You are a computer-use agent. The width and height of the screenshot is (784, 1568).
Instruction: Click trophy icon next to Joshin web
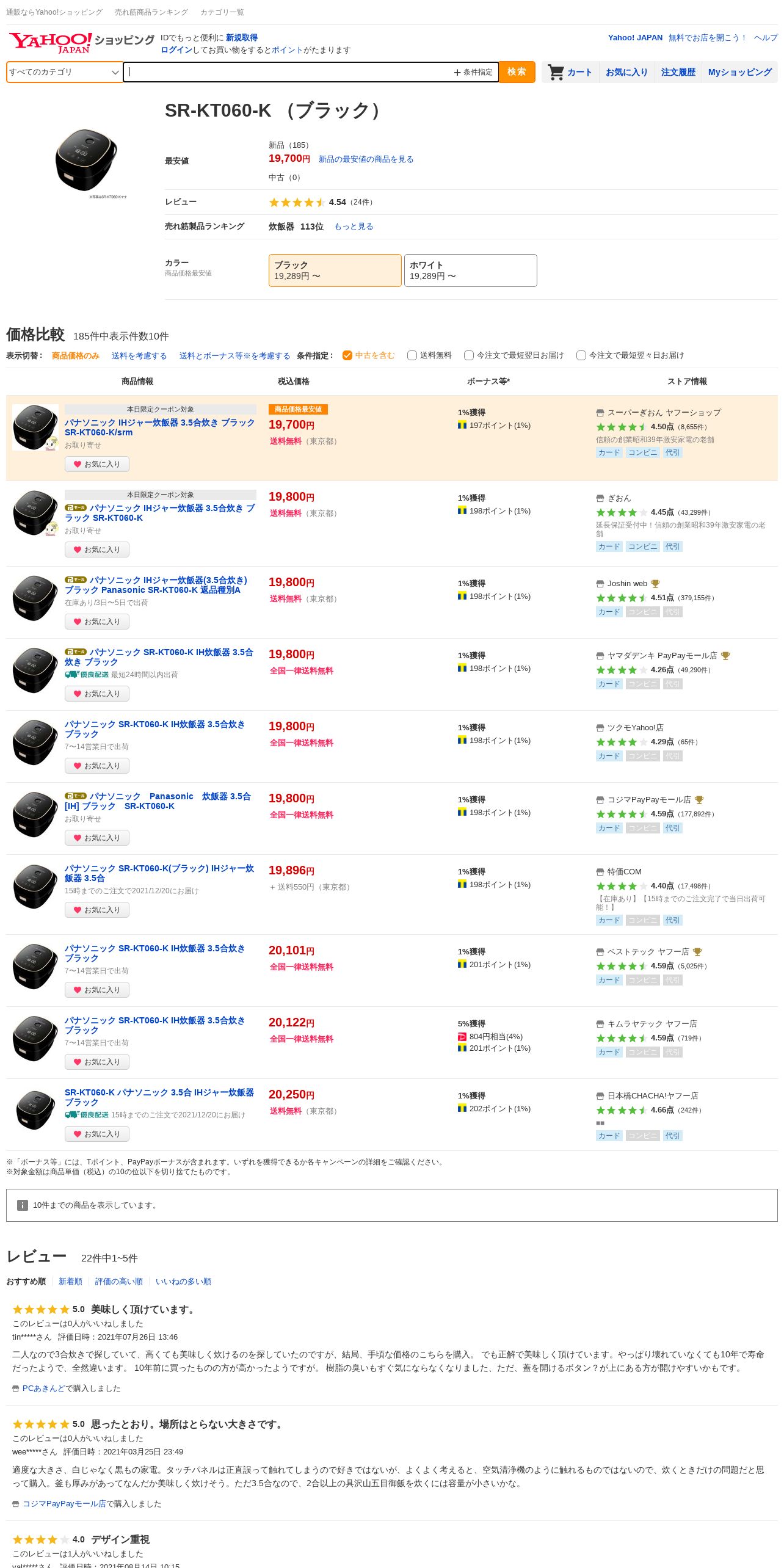pos(655,584)
